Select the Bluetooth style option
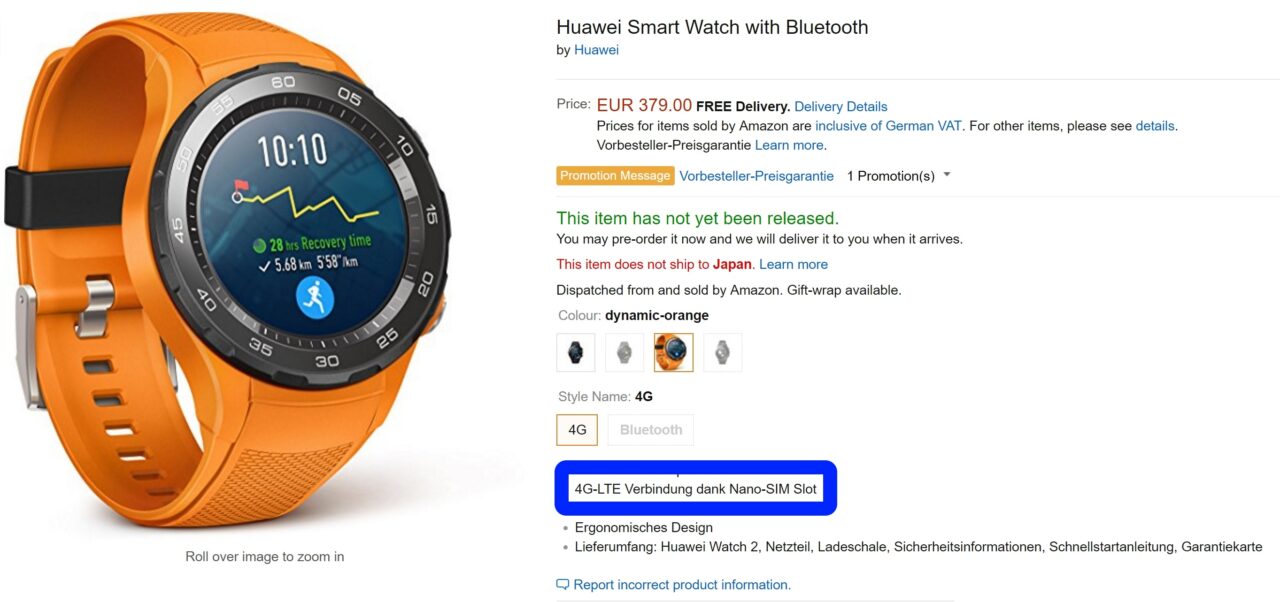The image size is (1280, 602). tap(651, 430)
